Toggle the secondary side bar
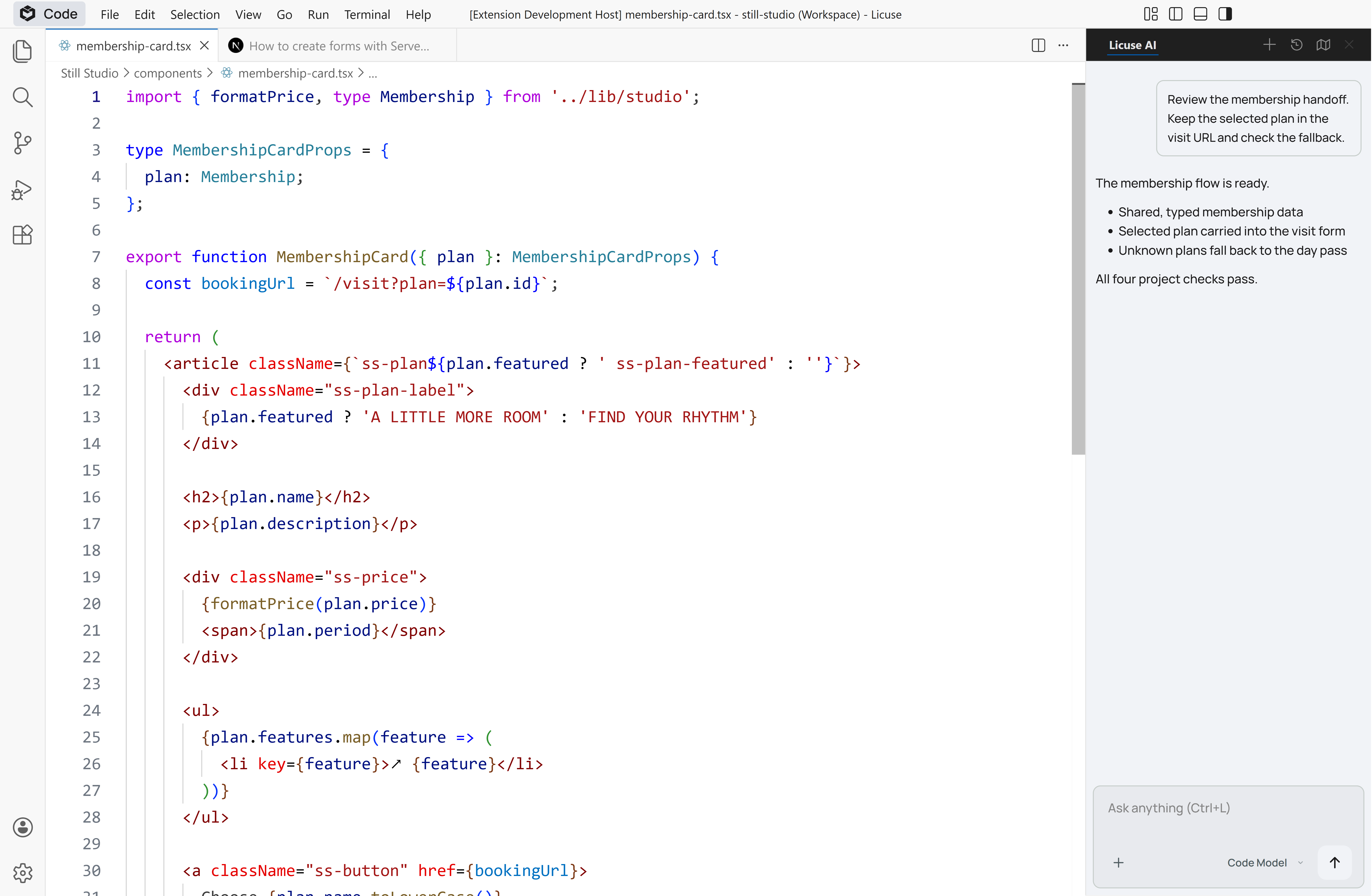 pyautogui.click(x=1225, y=14)
